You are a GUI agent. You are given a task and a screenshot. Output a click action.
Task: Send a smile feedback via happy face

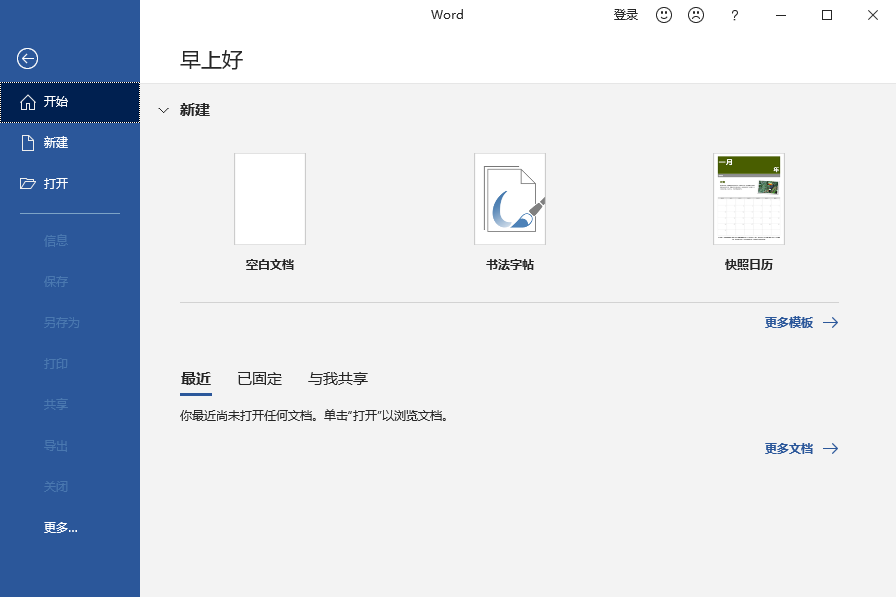663,15
